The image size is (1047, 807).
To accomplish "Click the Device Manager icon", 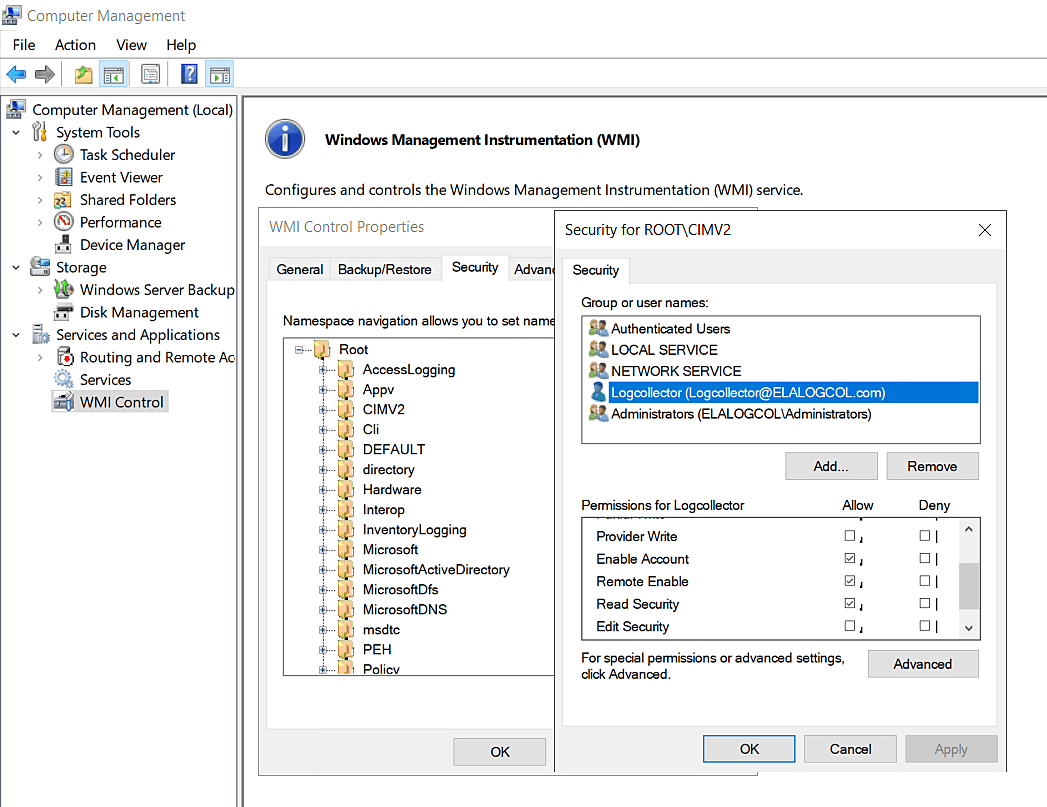I will point(63,245).
